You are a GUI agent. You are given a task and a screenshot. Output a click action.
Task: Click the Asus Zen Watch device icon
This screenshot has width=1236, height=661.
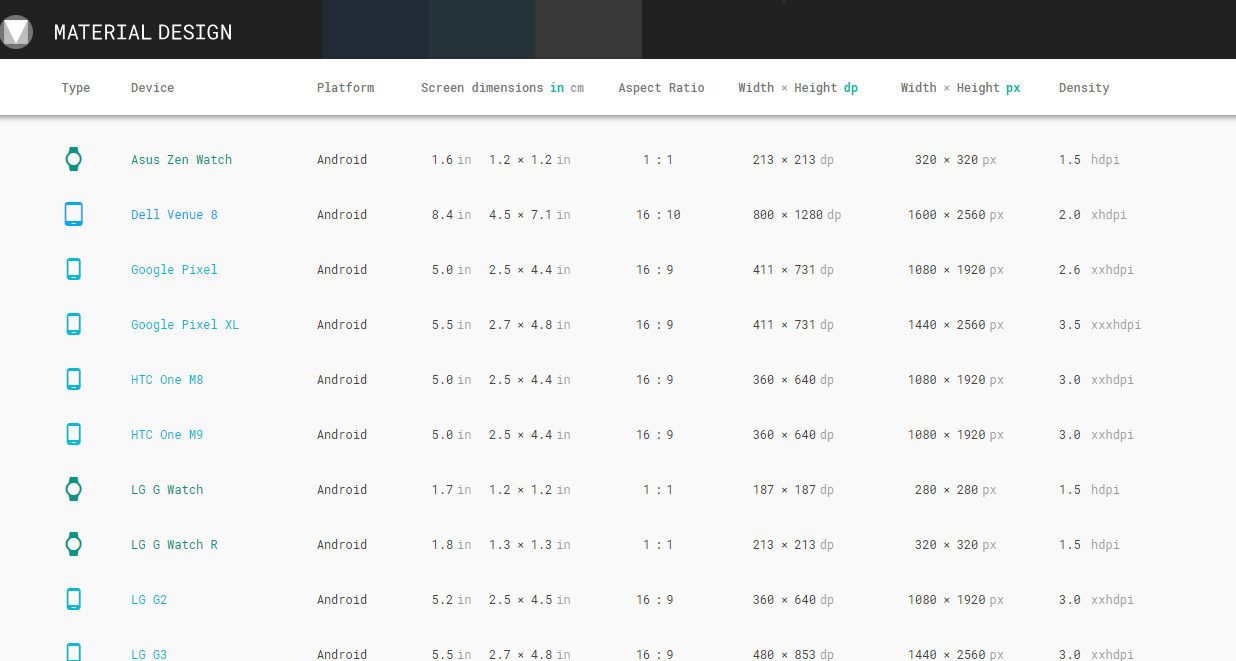pos(73,159)
